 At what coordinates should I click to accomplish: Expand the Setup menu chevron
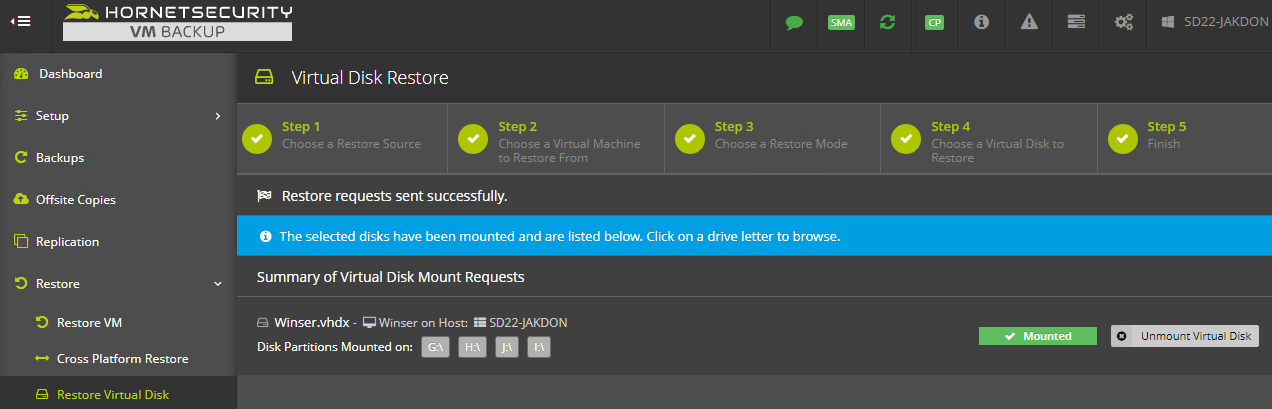pos(218,116)
